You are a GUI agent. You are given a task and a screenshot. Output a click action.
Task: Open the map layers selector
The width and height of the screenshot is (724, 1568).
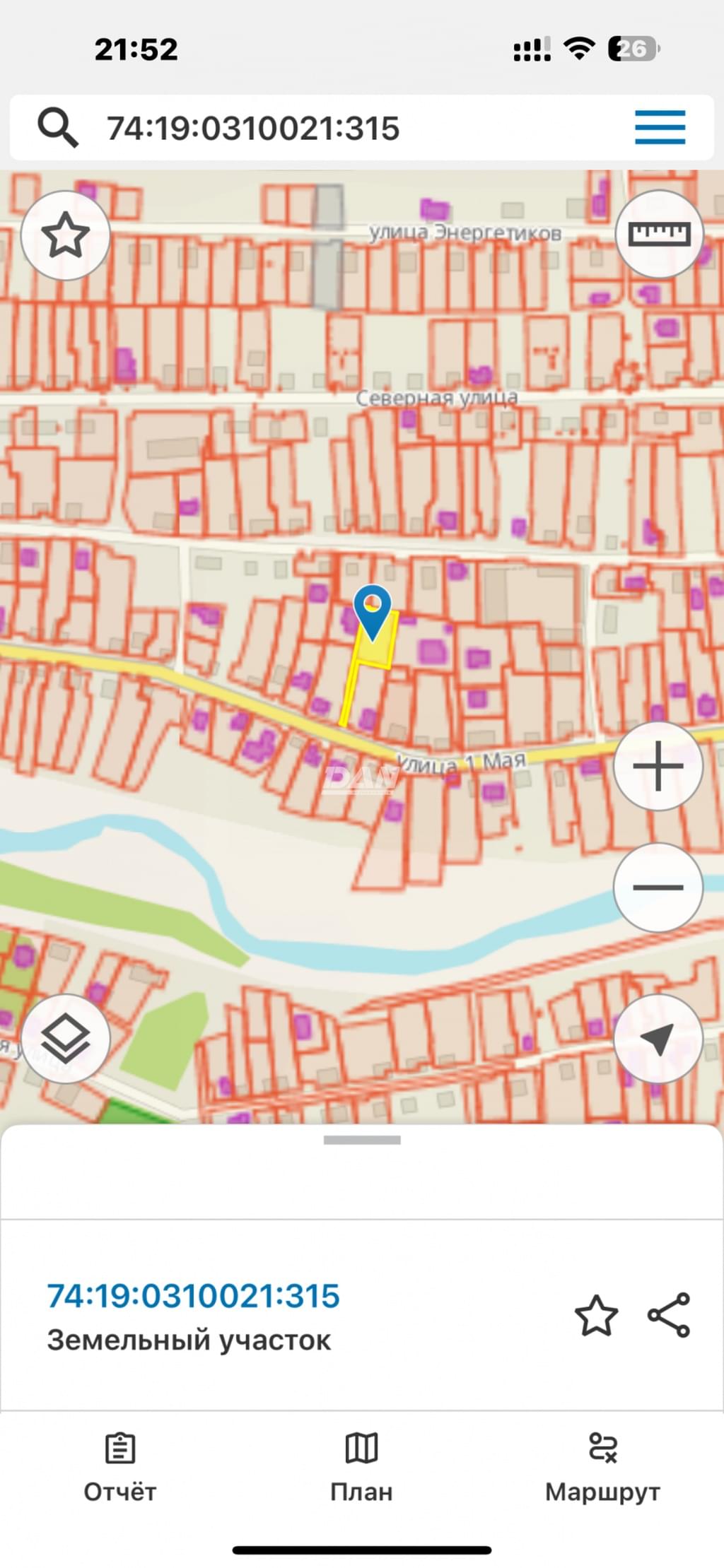pyautogui.click(x=65, y=1038)
